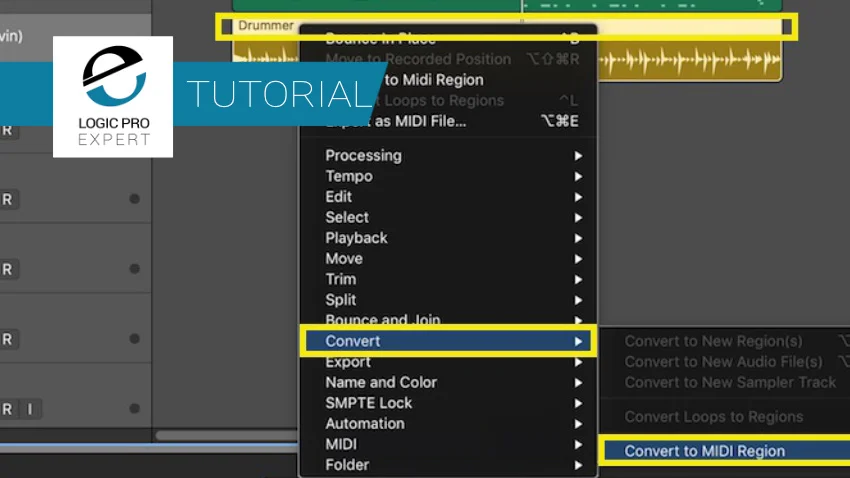Select Convert to New Region(s)

(725, 341)
